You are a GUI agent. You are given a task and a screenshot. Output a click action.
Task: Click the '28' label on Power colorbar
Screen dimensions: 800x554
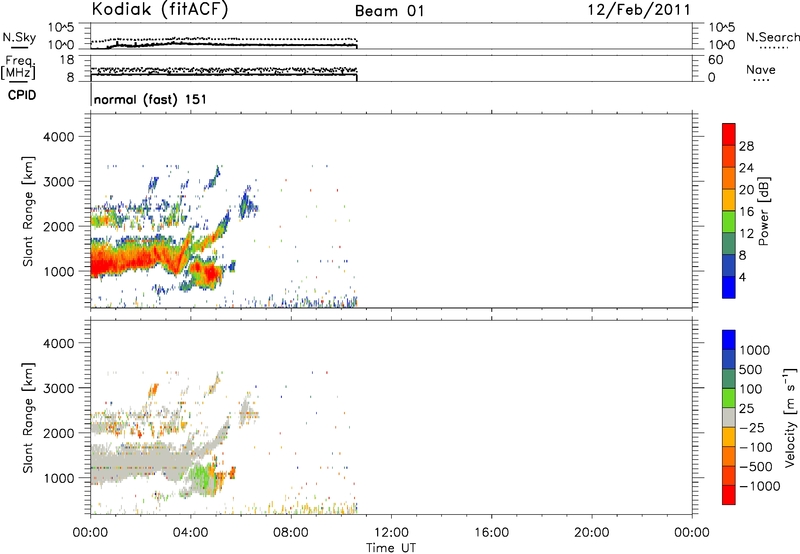(746, 146)
